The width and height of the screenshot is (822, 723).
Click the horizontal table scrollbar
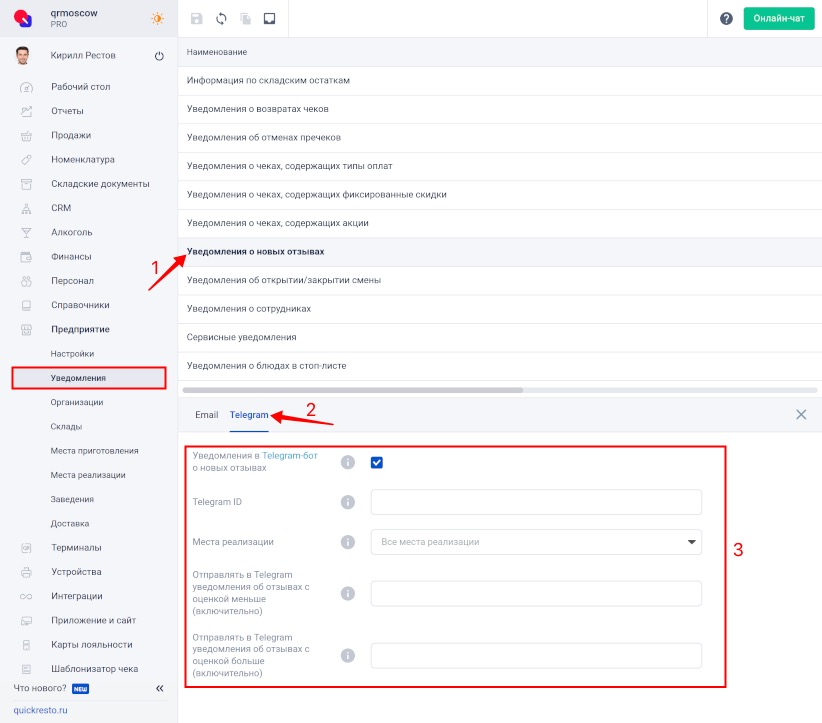352,390
